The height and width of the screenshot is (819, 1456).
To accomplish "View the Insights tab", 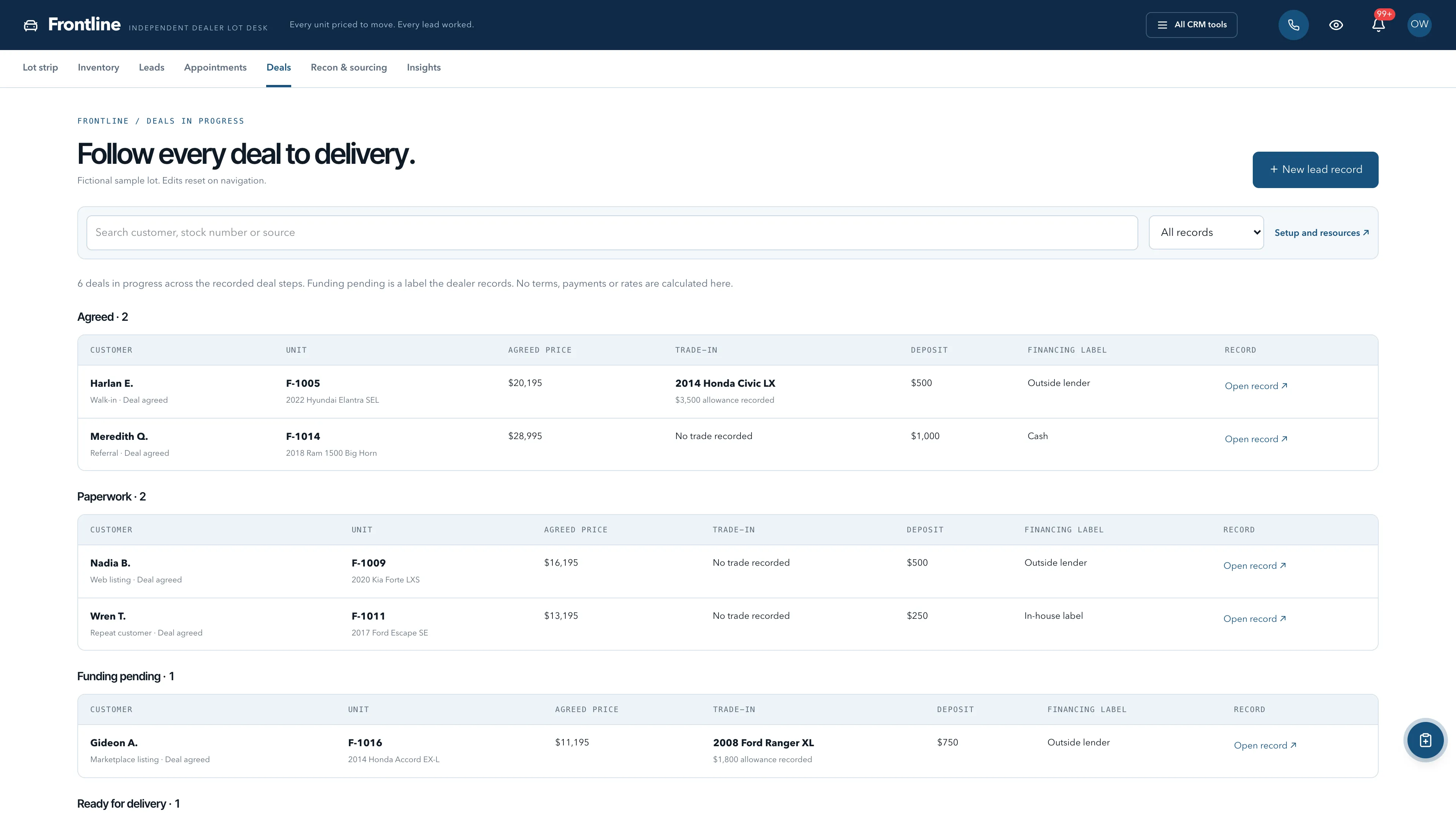I will point(424,67).
